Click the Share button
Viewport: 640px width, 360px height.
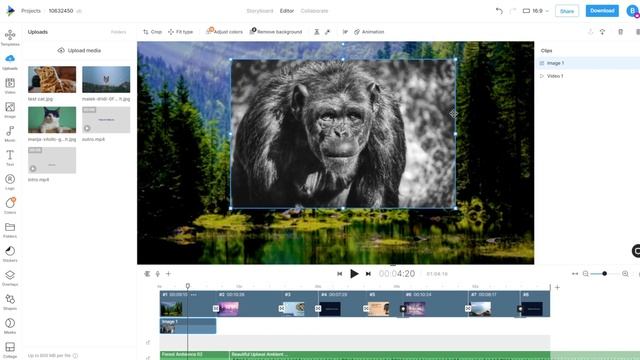tap(567, 11)
